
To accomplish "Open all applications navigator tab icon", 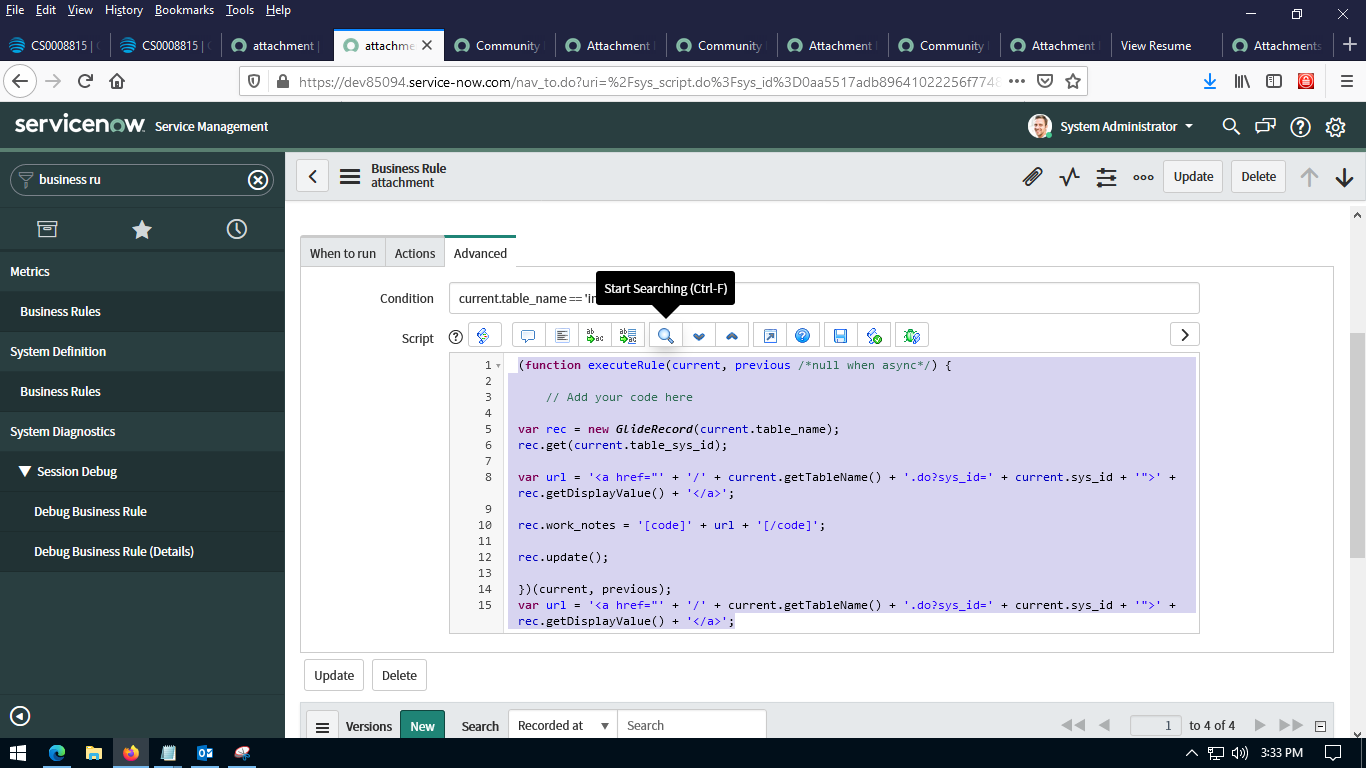I will (47, 229).
